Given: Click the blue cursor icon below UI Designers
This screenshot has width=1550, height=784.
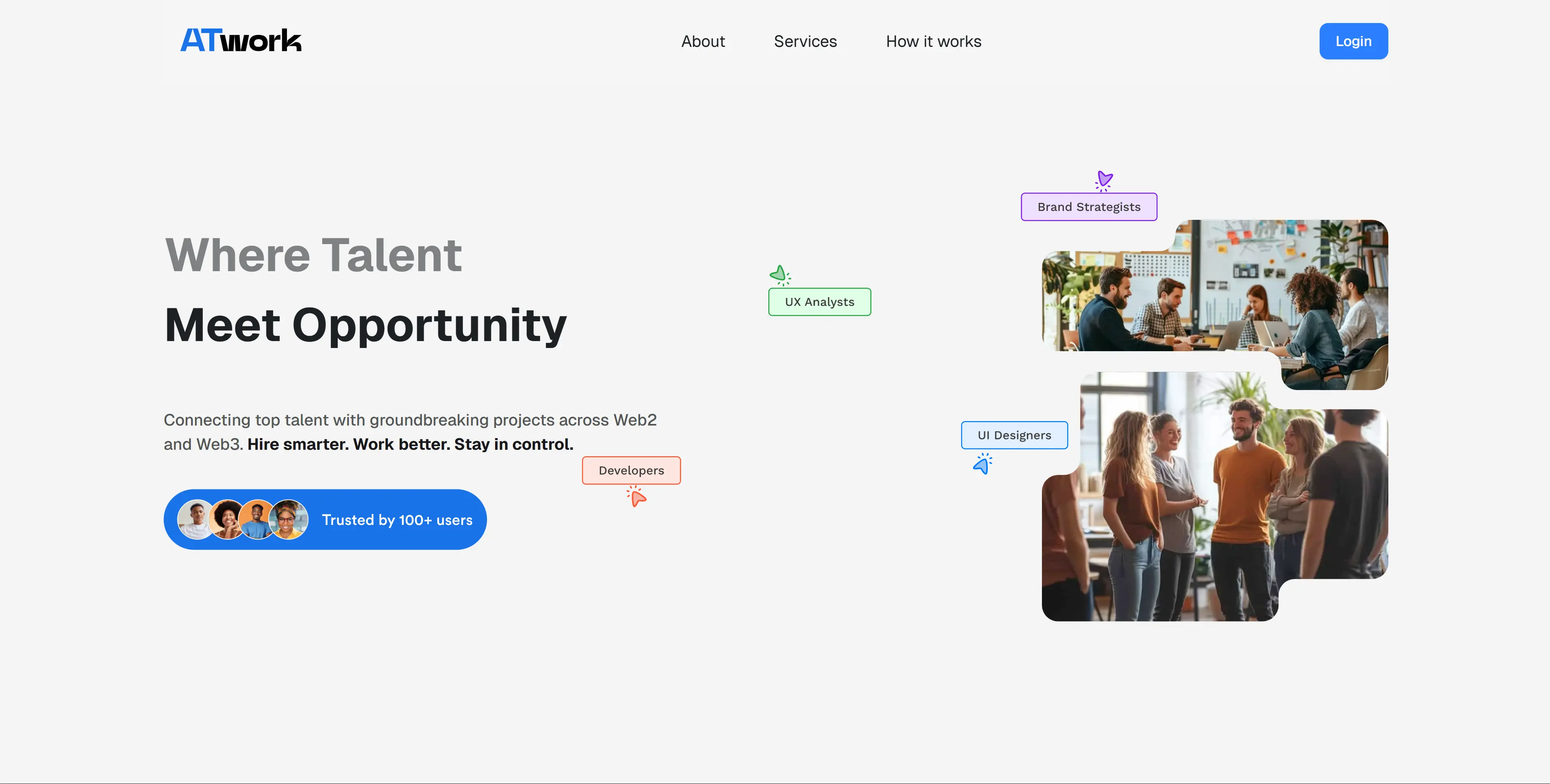Looking at the screenshot, I should click(983, 463).
